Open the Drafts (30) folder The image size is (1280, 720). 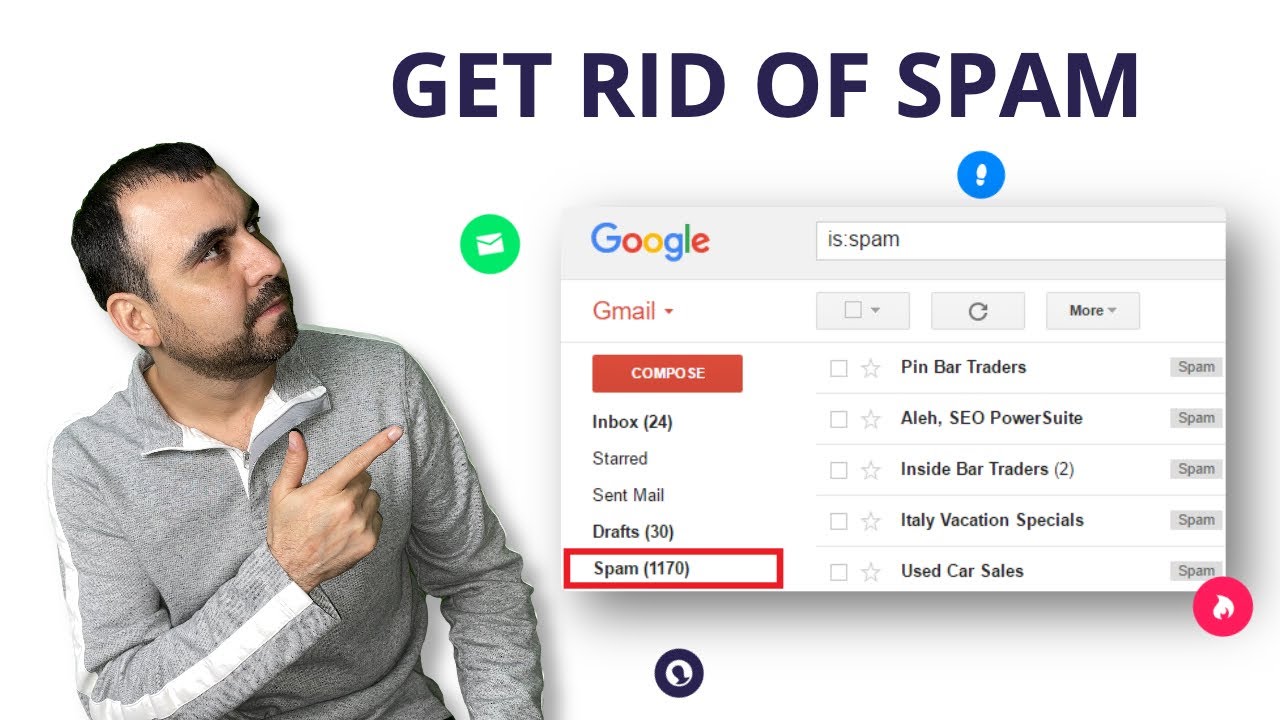point(632,531)
